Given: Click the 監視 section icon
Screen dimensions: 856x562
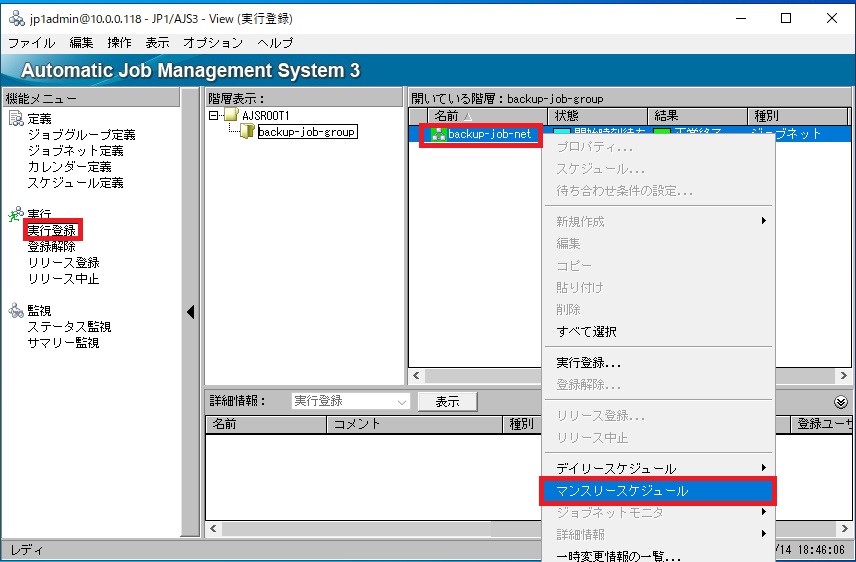Looking at the screenshot, I should coord(16,310).
